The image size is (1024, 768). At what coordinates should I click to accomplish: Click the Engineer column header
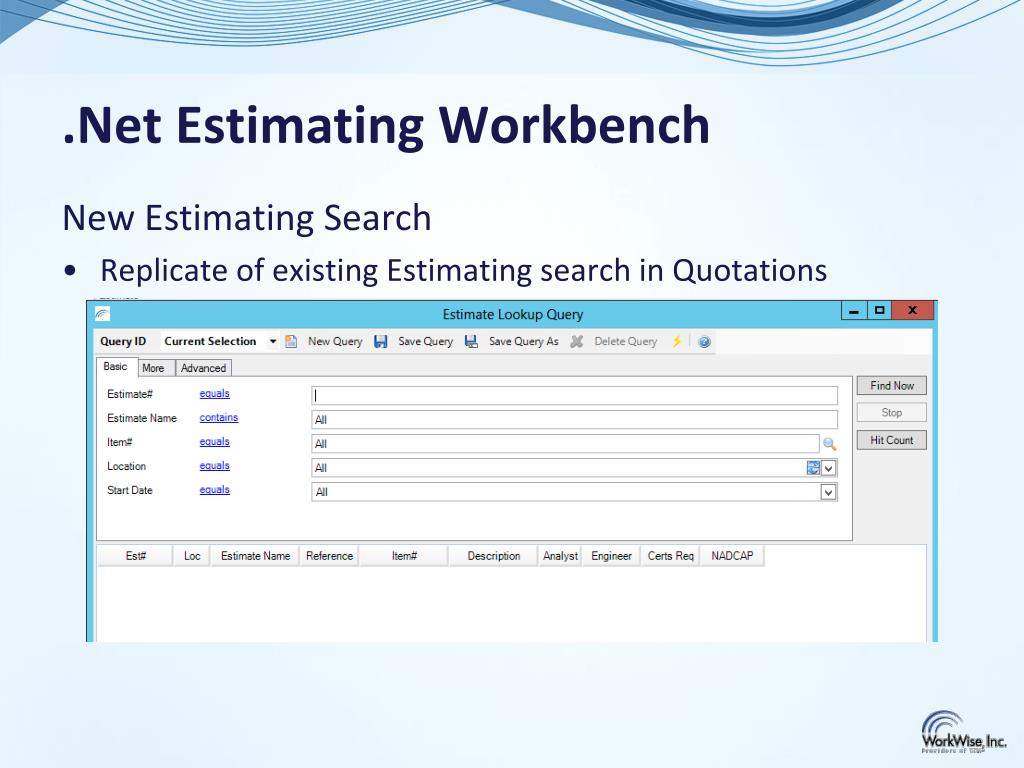pos(611,556)
